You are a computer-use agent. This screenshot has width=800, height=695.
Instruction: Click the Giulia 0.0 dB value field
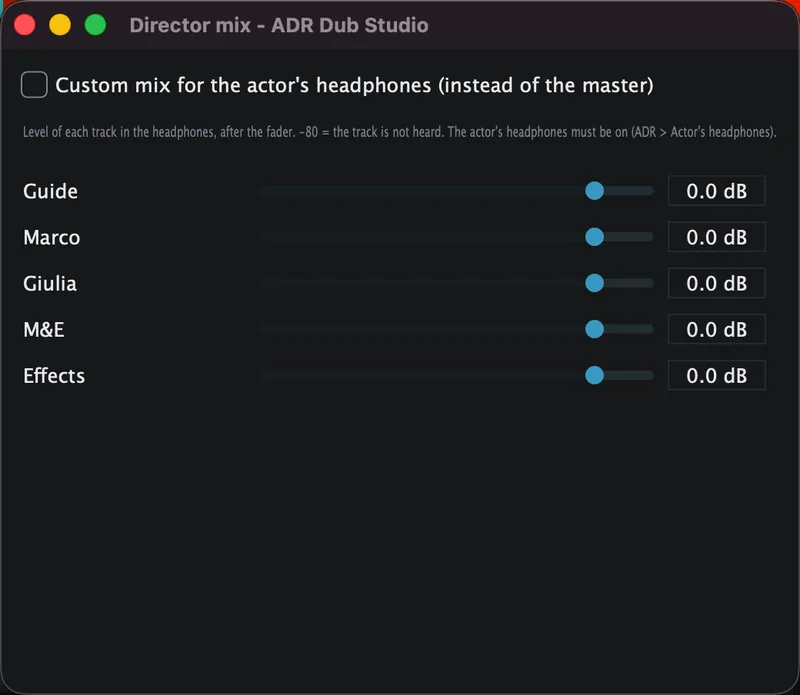[x=716, y=283]
